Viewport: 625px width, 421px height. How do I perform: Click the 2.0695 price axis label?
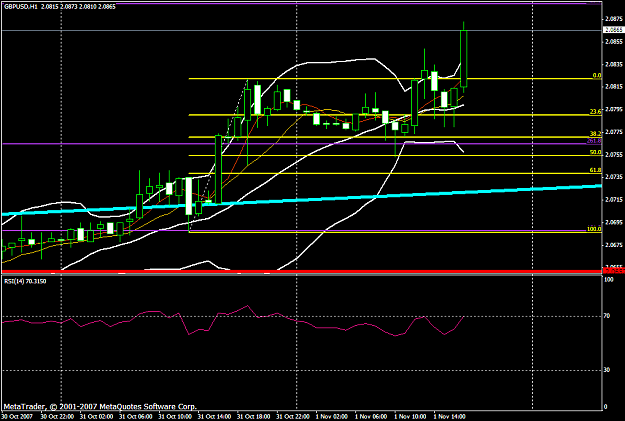[x=613, y=222]
